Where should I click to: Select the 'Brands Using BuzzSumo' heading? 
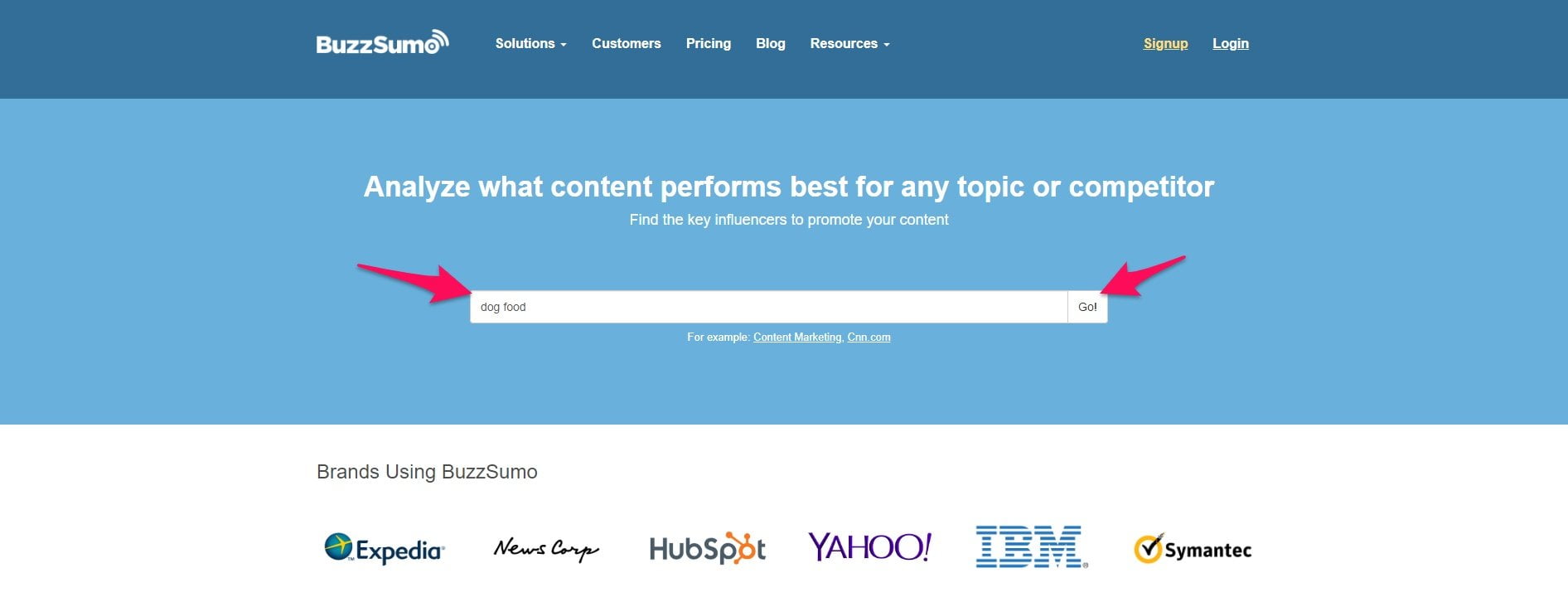point(427,472)
